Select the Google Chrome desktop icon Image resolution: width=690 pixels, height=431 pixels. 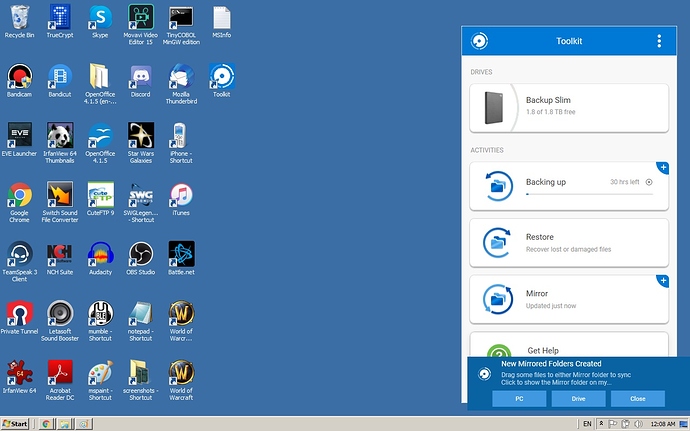click(x=19, y=202)
